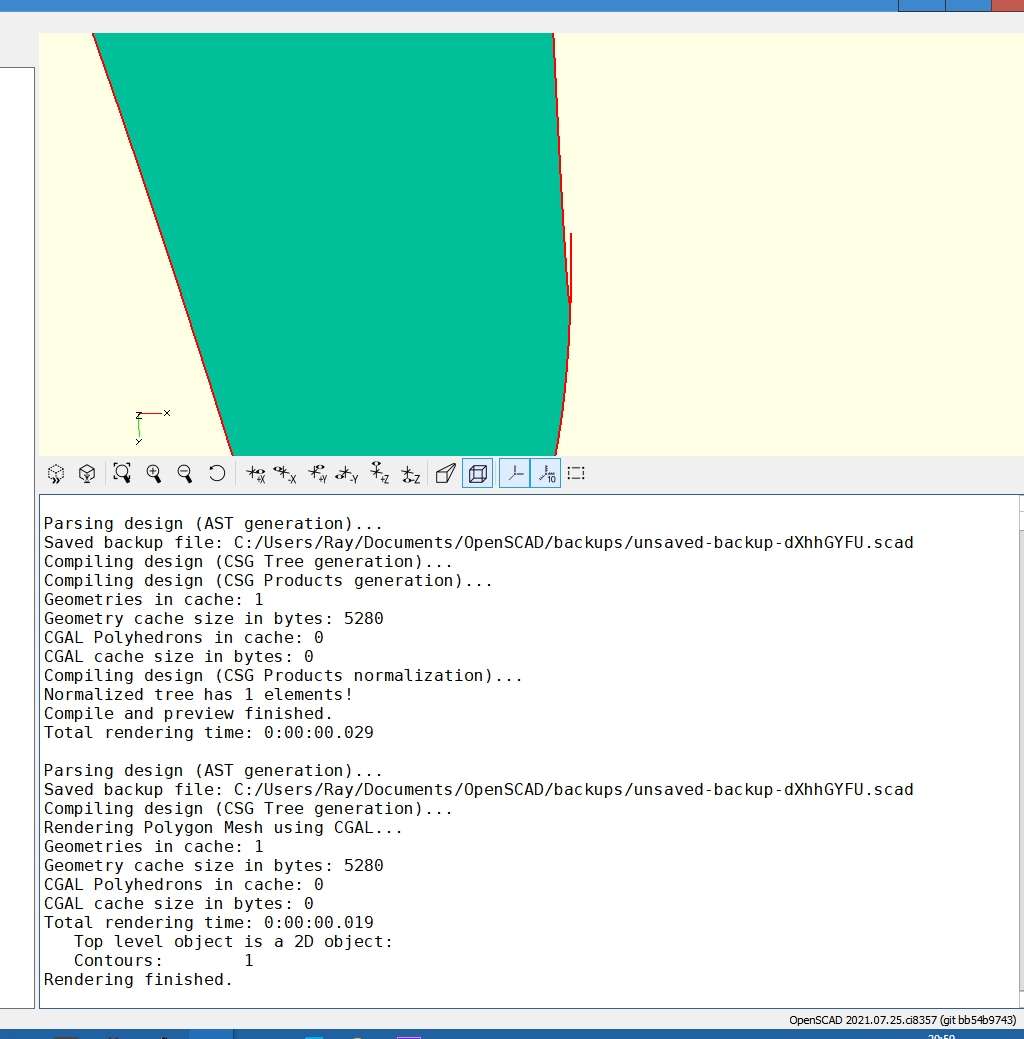This screenshot has width=1024, height=1039.
Task: Click the OpenSCAD version text in status bar
Action: tap(902, 1020)
